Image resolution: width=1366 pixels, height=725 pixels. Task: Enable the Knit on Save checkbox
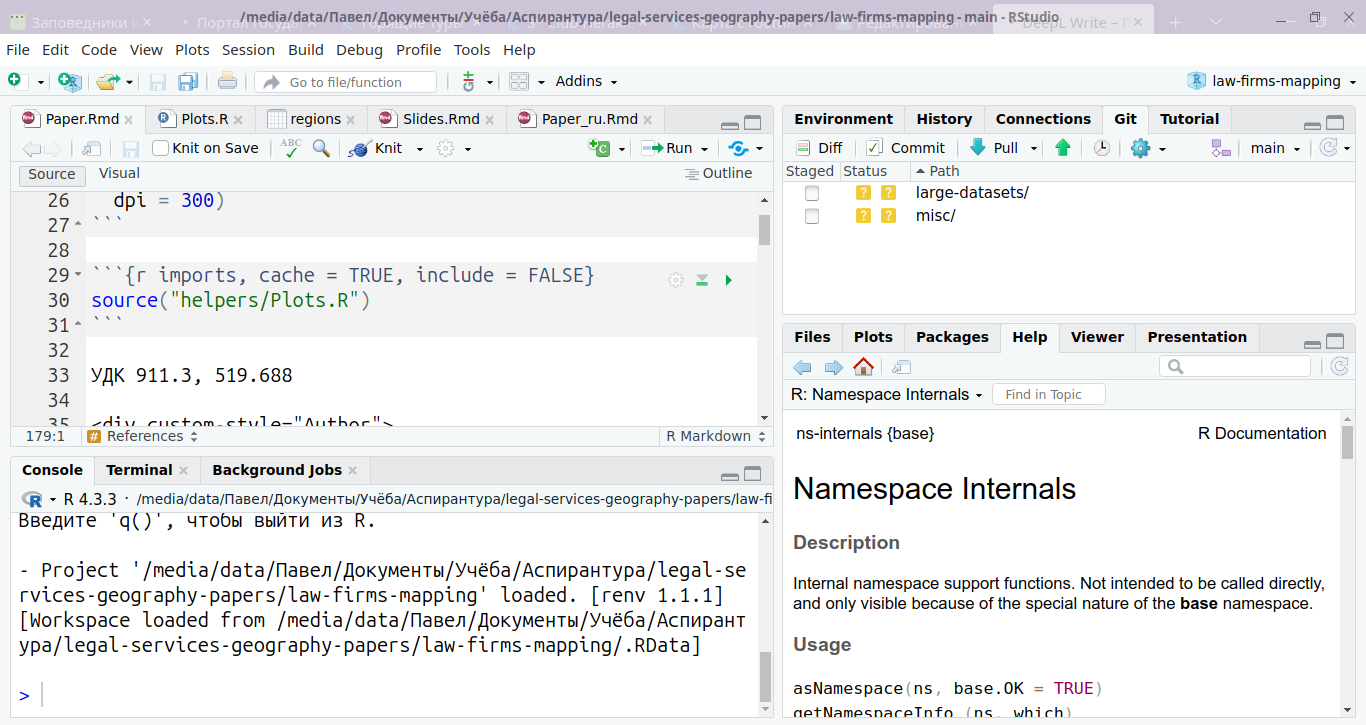(x=160, y=148)
